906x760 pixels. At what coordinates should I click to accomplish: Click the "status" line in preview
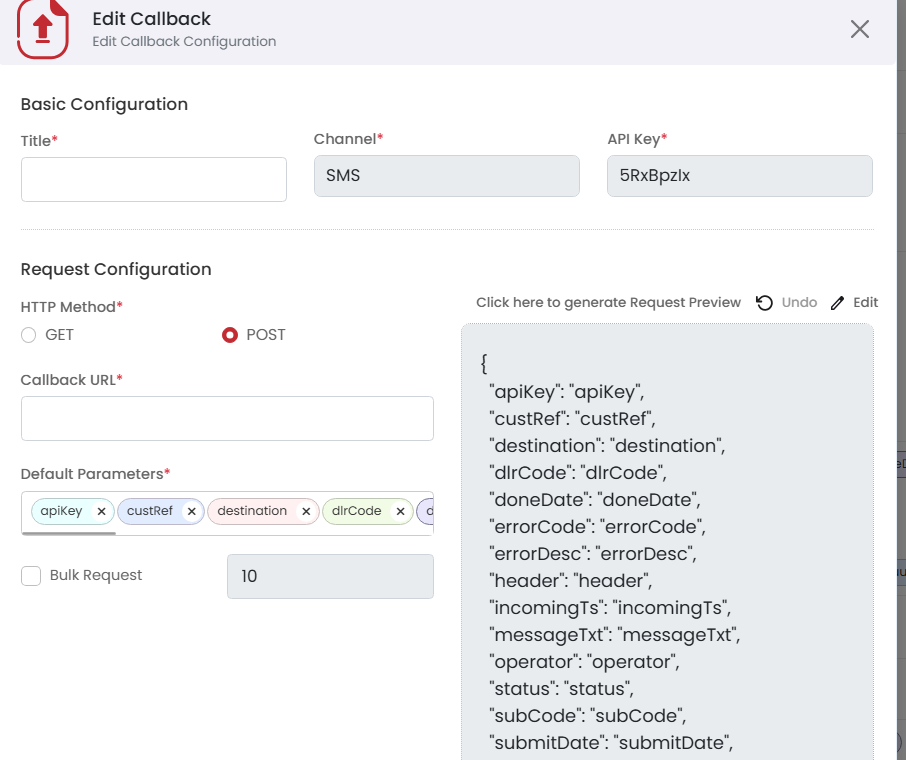point(562,688)
